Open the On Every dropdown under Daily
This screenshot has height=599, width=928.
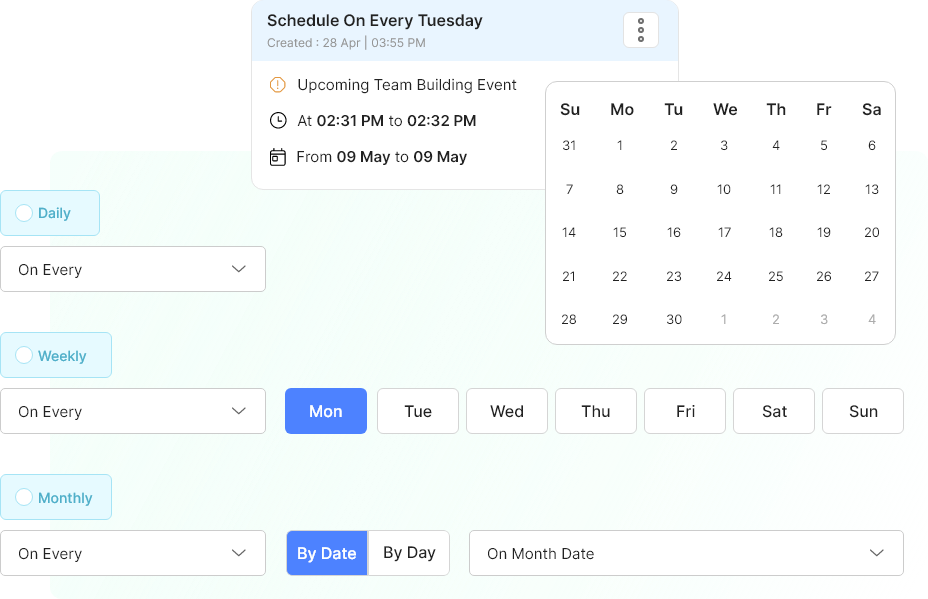tap(133, 269)
